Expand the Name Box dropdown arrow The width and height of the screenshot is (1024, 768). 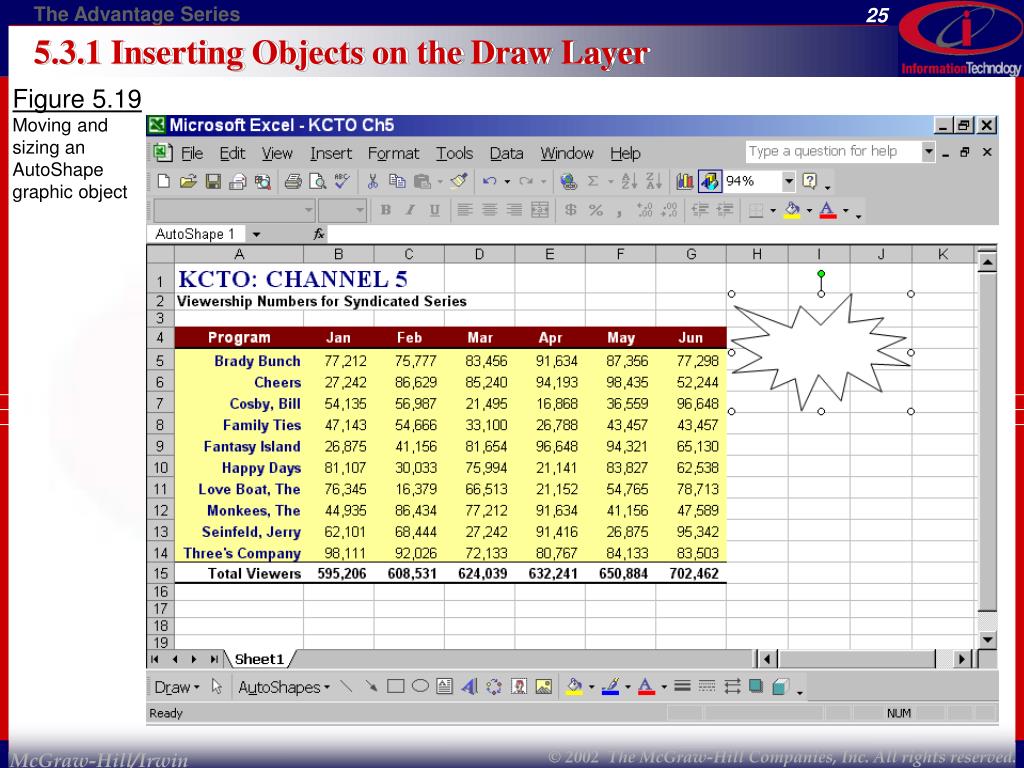tap(256, 234)
